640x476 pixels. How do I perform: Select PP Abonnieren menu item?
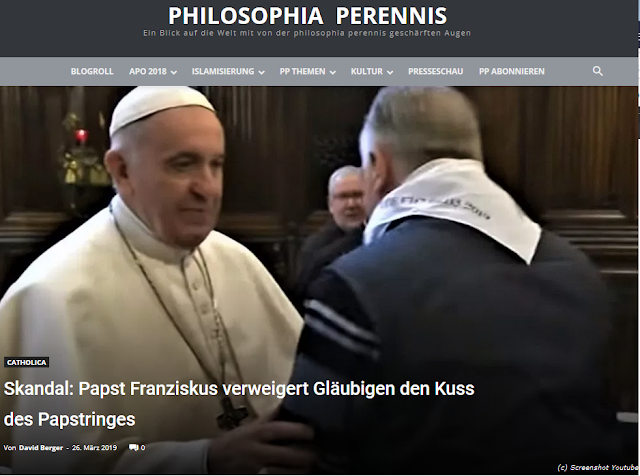click(x=512, y=71)
